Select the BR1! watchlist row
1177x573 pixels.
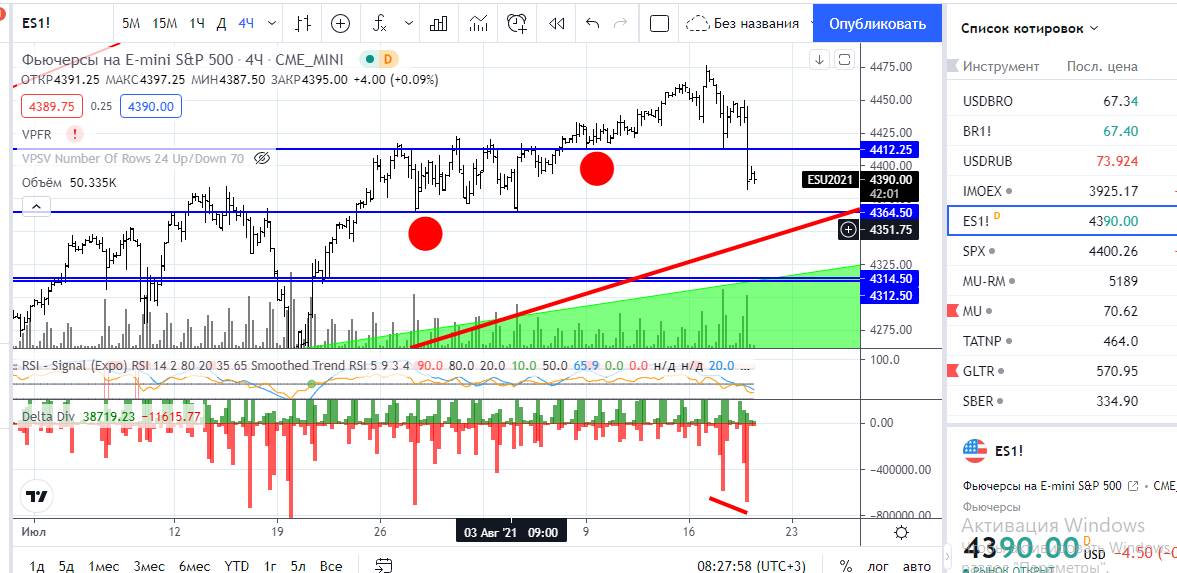point(1061,131)
